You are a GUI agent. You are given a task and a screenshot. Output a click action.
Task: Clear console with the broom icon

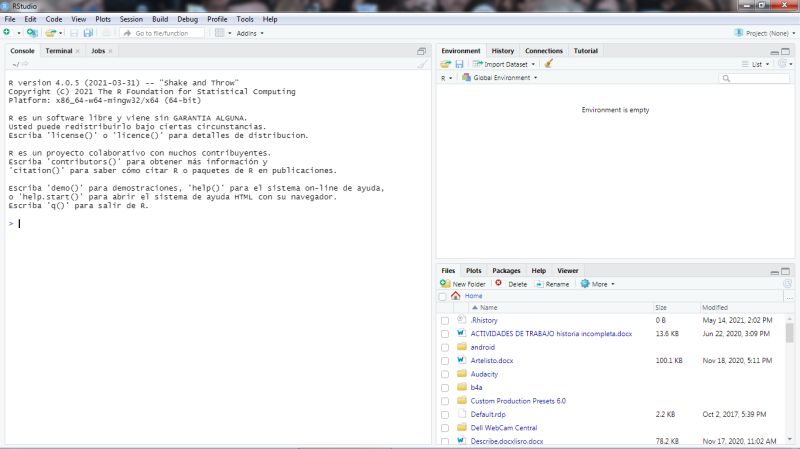point(422,64)
